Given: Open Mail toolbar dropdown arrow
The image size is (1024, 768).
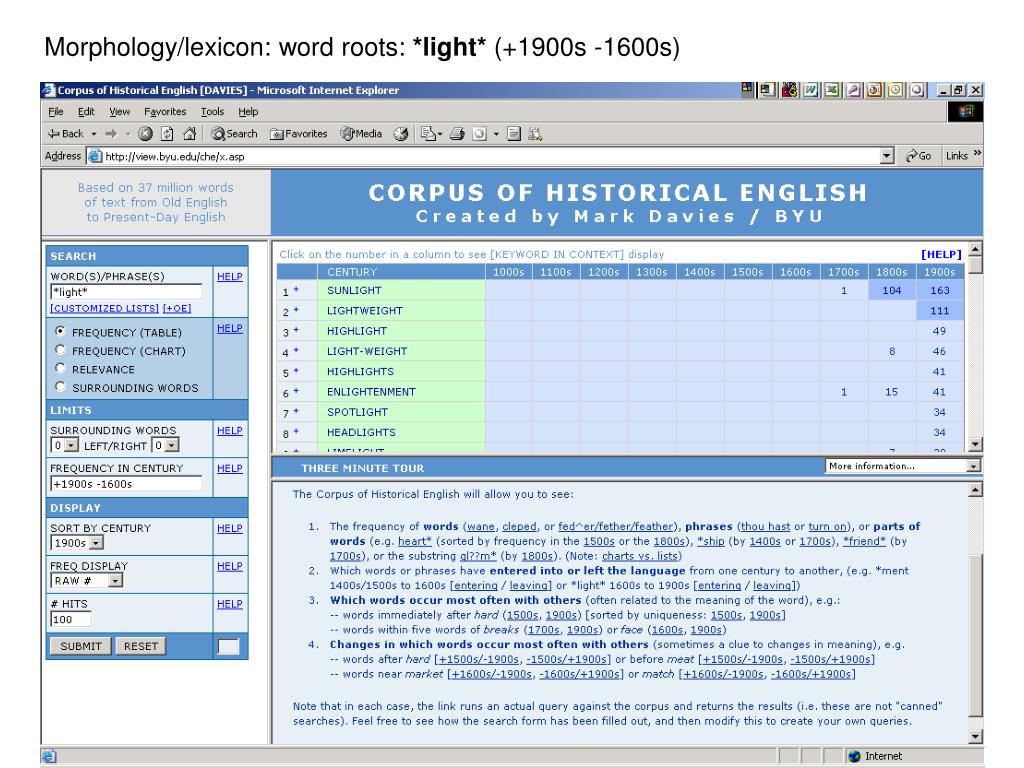Looking at the screenshot, I should click(x=440, y=134).
